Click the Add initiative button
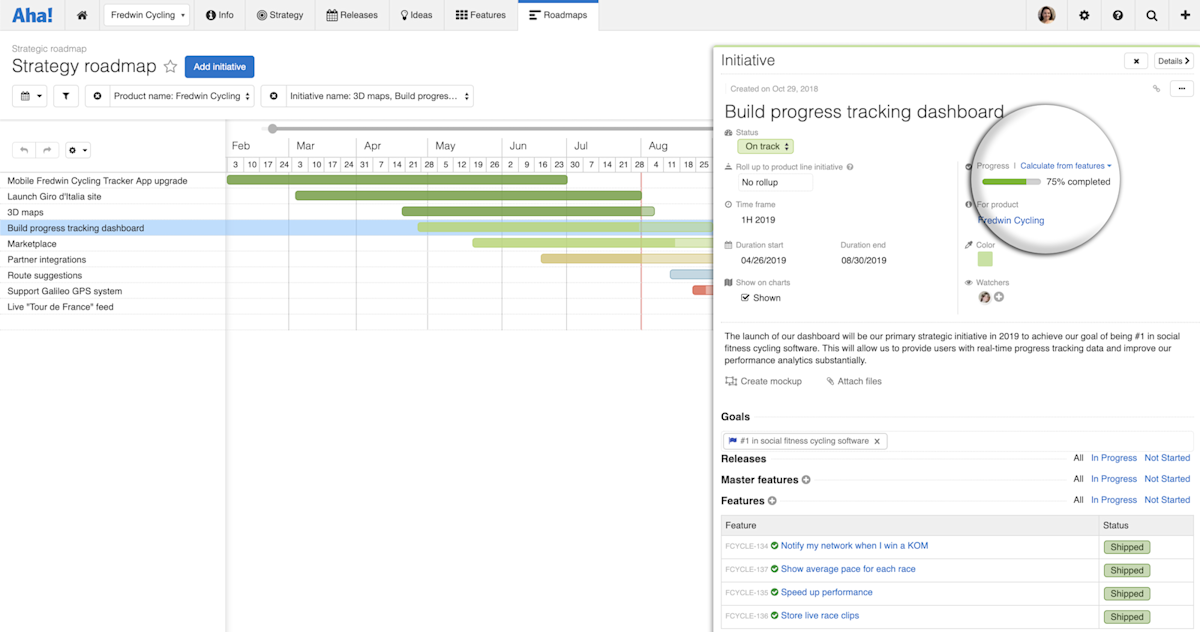This screenshot has width=1200, height=632. coord(219,66)
